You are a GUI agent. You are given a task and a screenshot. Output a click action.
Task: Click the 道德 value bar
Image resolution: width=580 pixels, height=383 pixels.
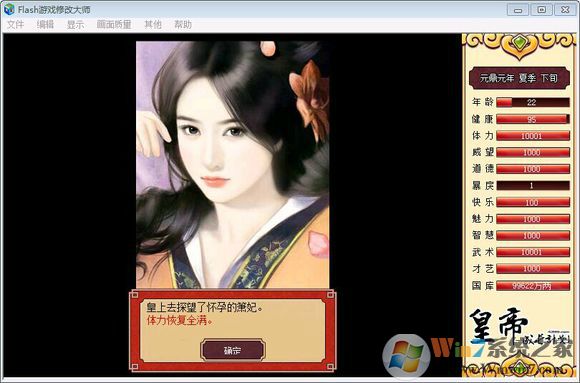(x=533, y=169)
